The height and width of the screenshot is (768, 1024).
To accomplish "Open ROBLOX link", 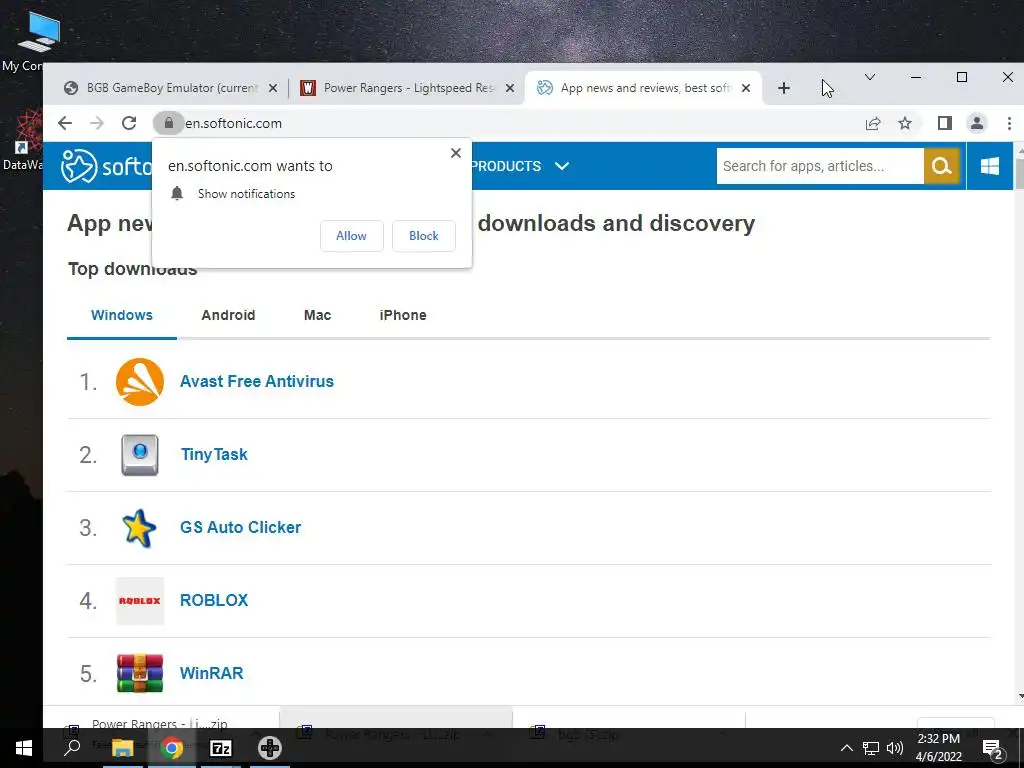I will tap(214, 600).
